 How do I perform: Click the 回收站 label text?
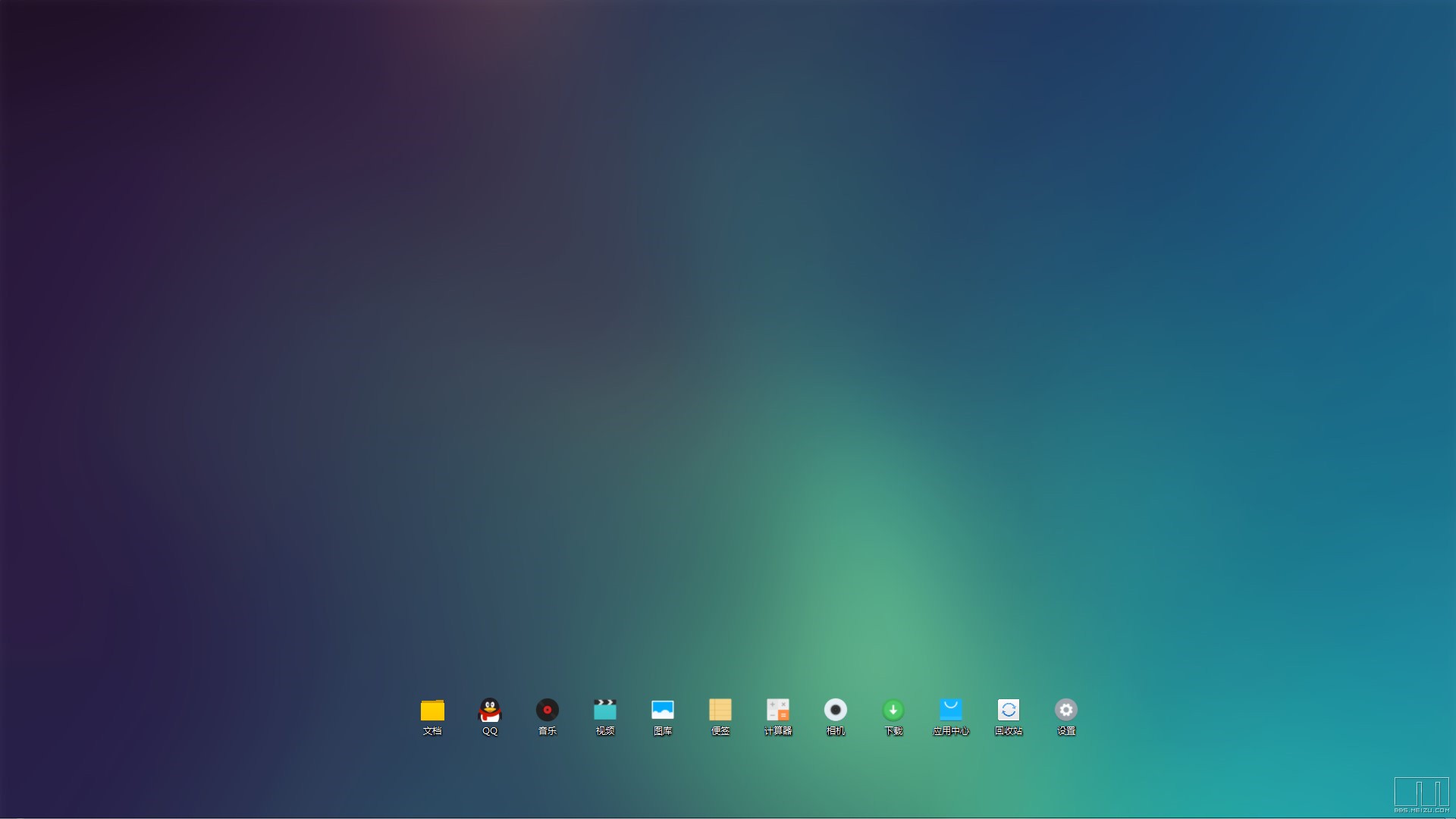1009,731
